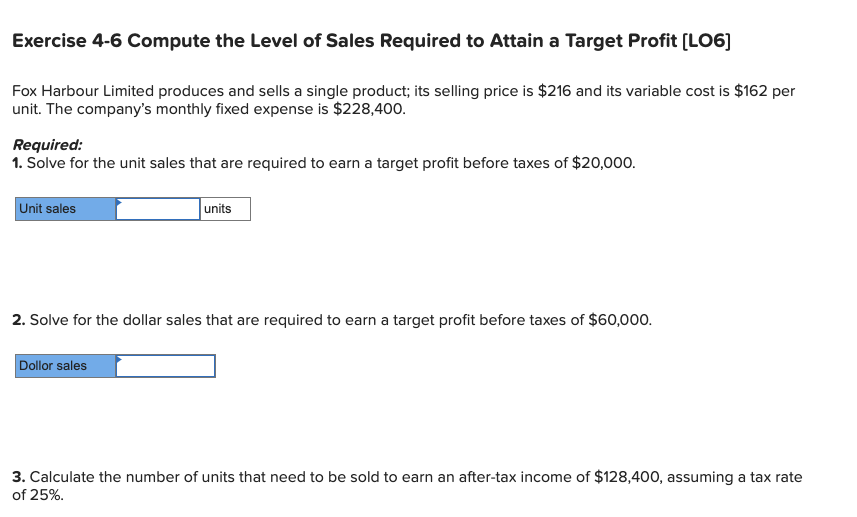Click the $228,400 monthly fixed expense amount
Viewport: 857px width, 517px height.
point(369,109)
